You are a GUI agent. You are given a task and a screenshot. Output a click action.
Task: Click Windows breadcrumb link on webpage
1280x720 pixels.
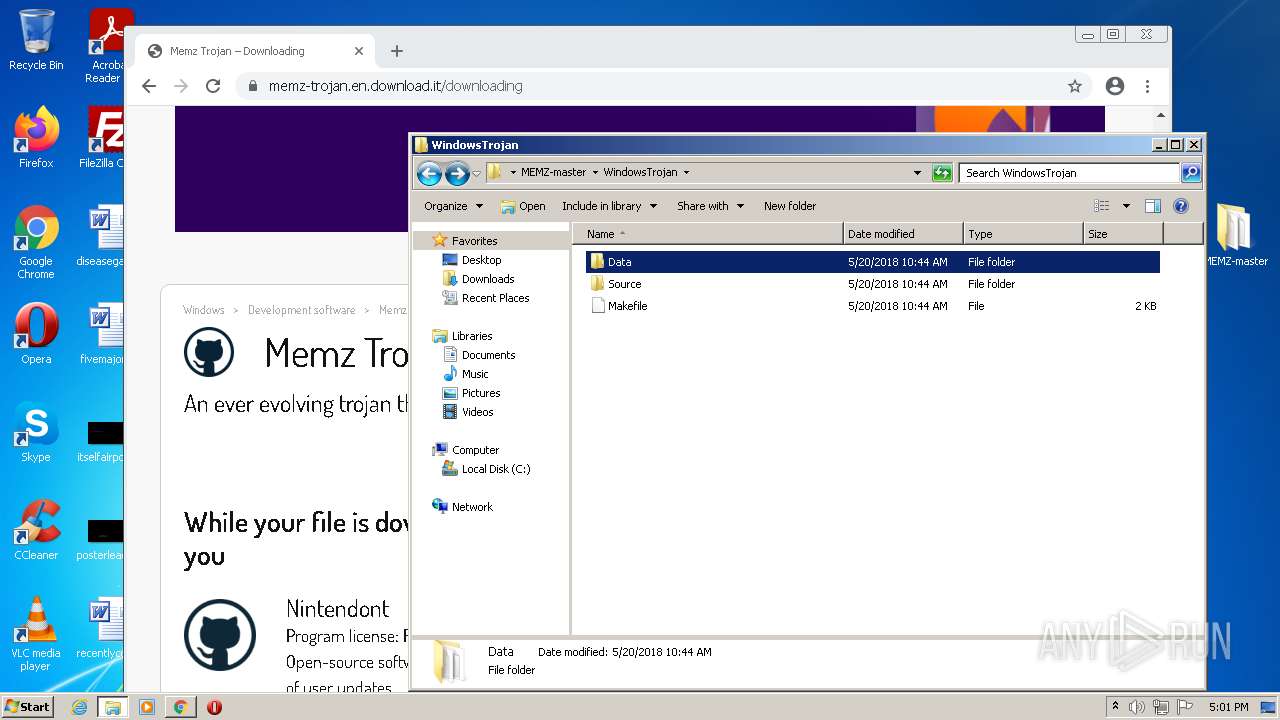point(204,310)
